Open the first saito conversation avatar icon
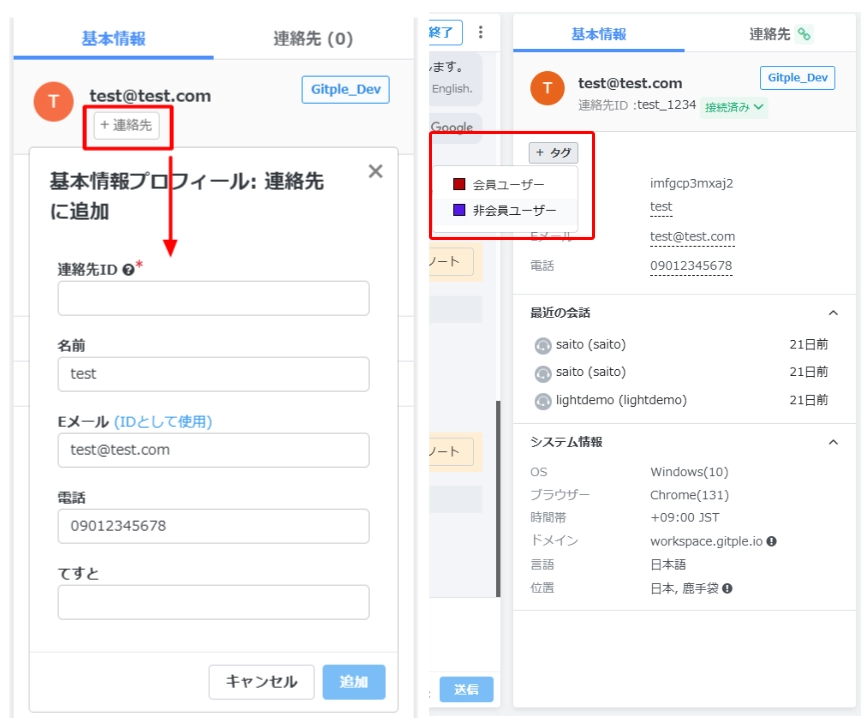This screenshot has width=866, height=718. [x=543, y=346]
